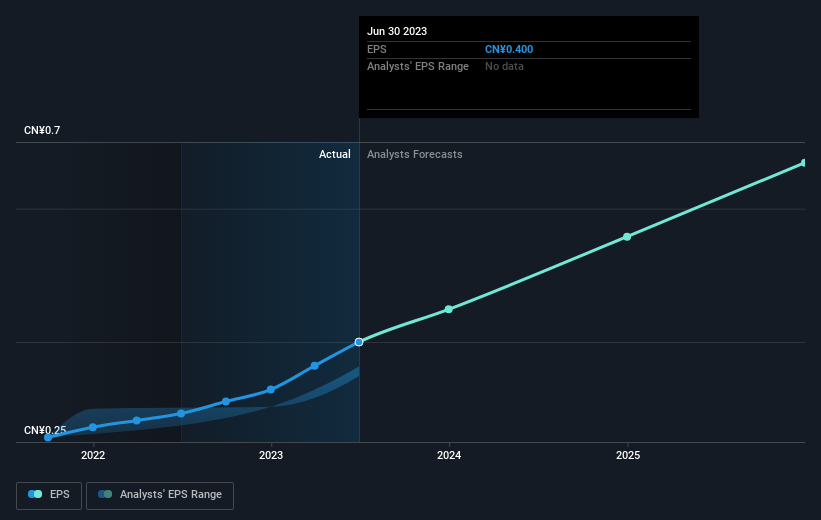Image resolution: width=821 pixels, height=520 pixels.
Task: Click the 2024 x-axis label
Action: (449, 456)
